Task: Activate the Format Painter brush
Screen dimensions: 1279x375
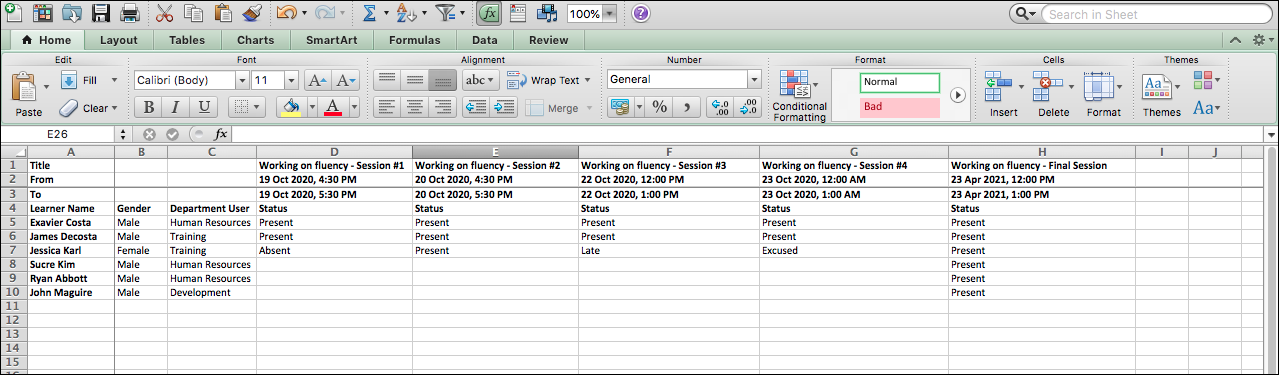Action: pos(252,13)
